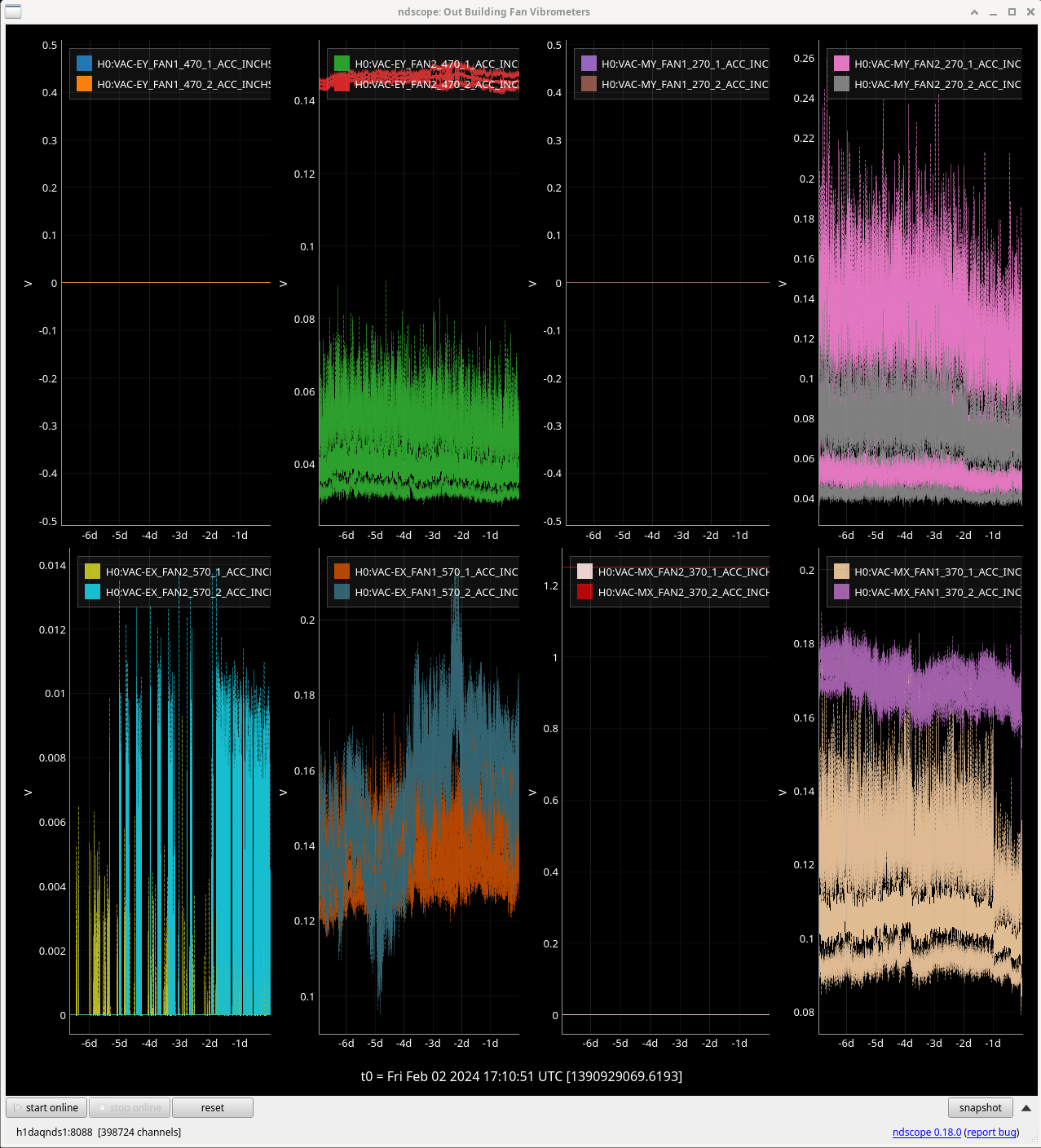
Task: Click the H0:VAC-MX_FAN1_370_2 legend label
Action: 937,592
